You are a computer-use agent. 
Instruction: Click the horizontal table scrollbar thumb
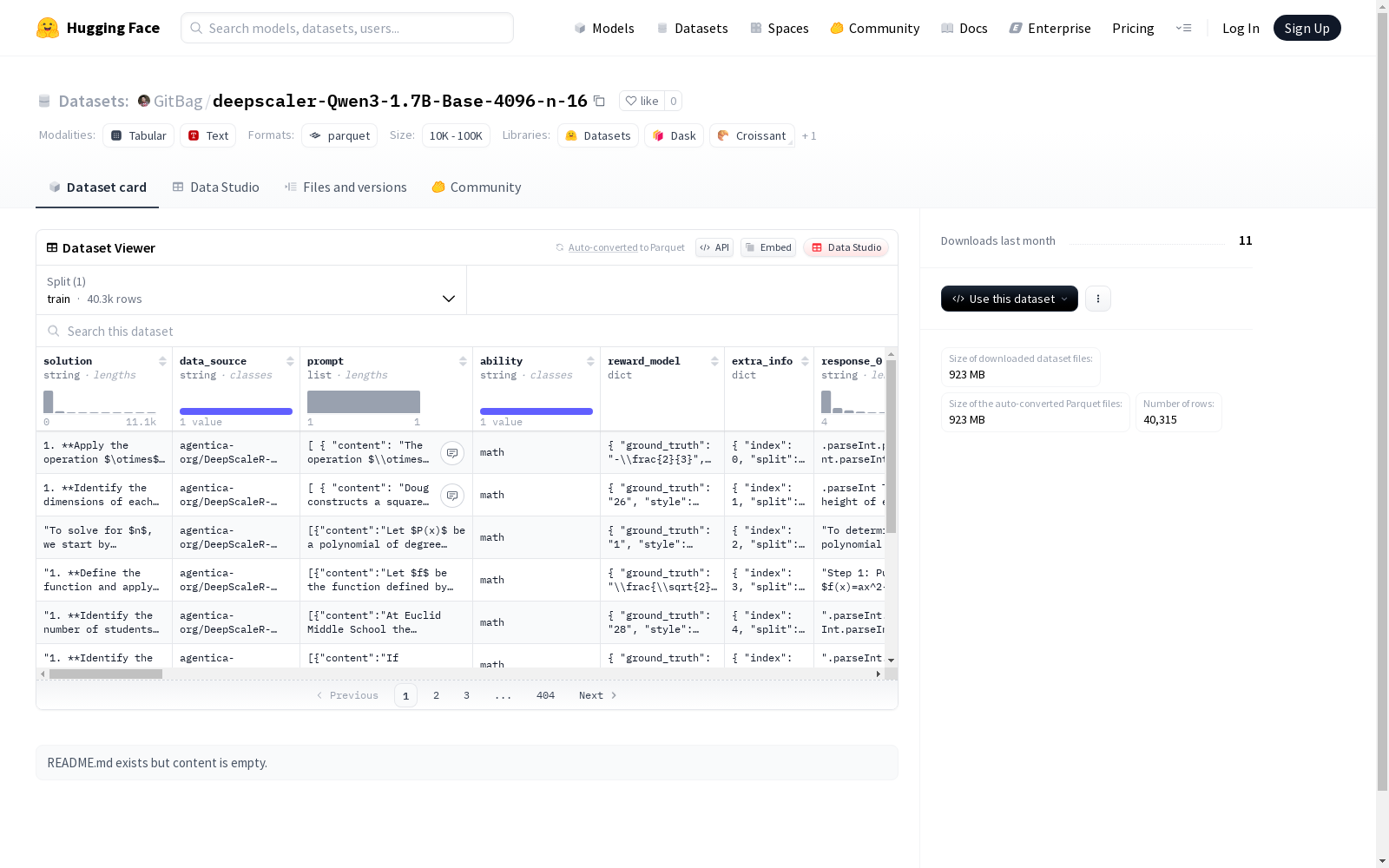pos(106,674)
